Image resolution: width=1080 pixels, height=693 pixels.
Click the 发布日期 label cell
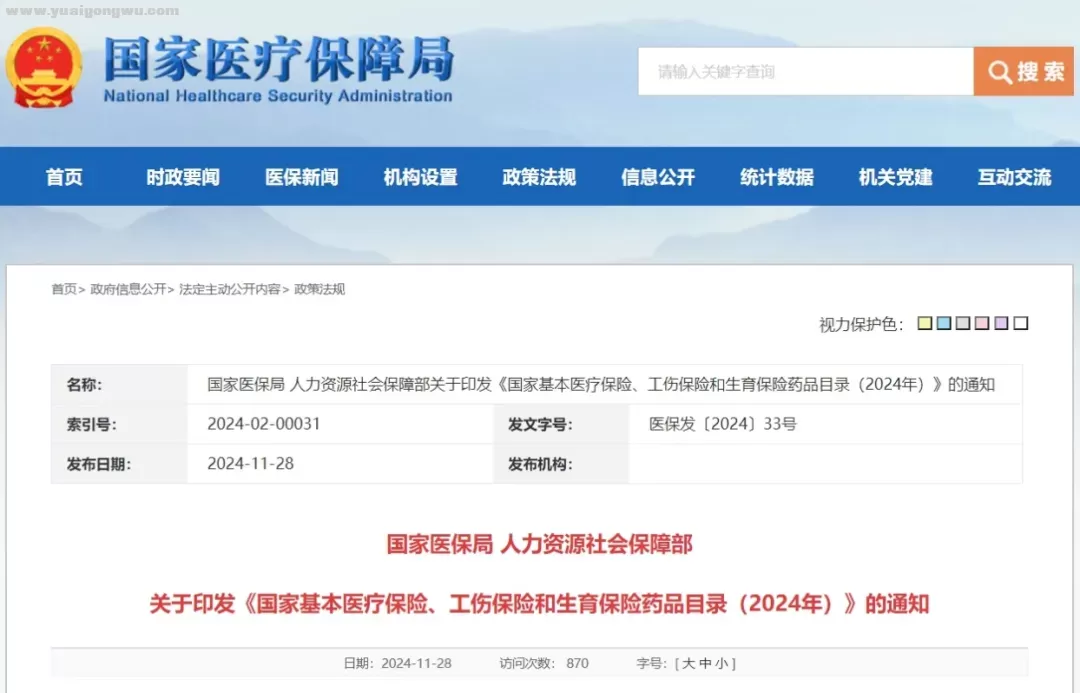[119, 464]
